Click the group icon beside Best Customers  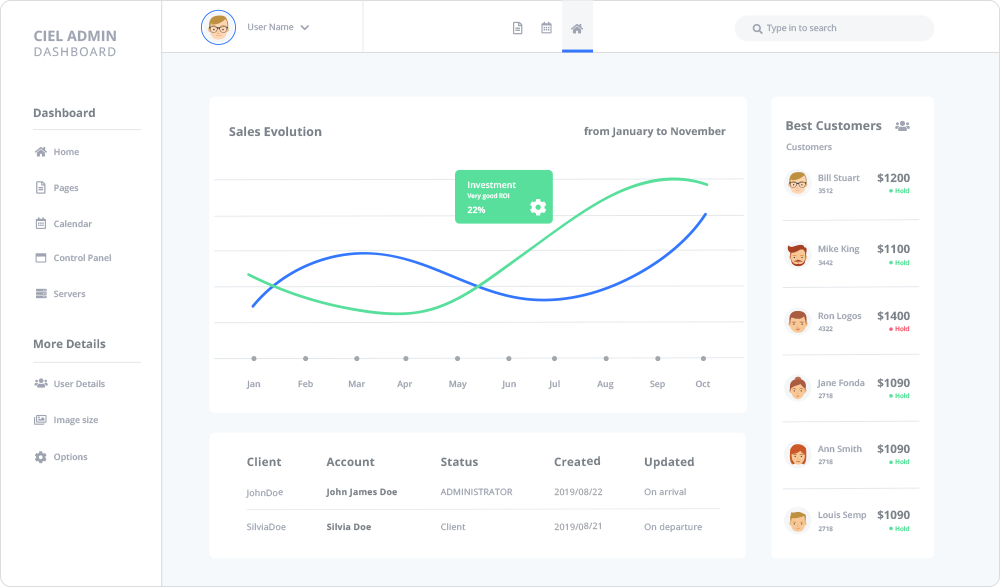[x=902, y=126]
